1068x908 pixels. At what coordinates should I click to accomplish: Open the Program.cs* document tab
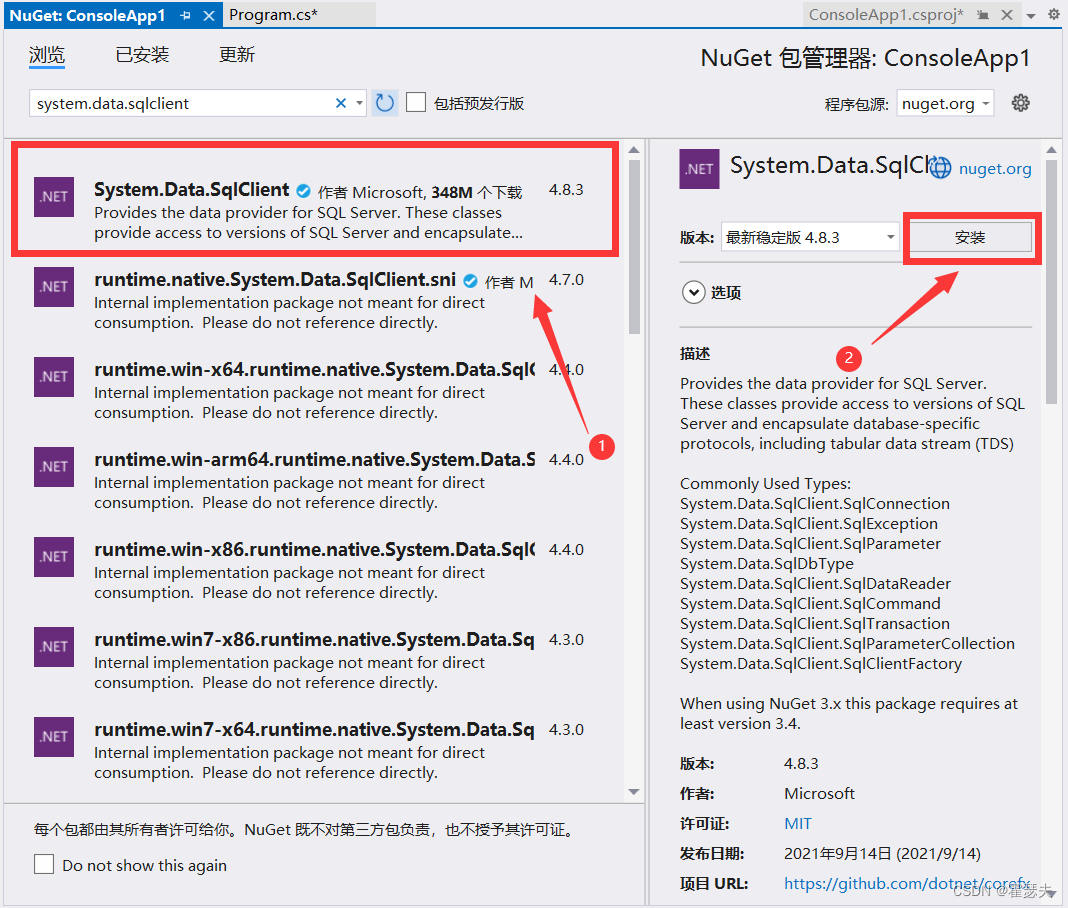coord(273,15)
